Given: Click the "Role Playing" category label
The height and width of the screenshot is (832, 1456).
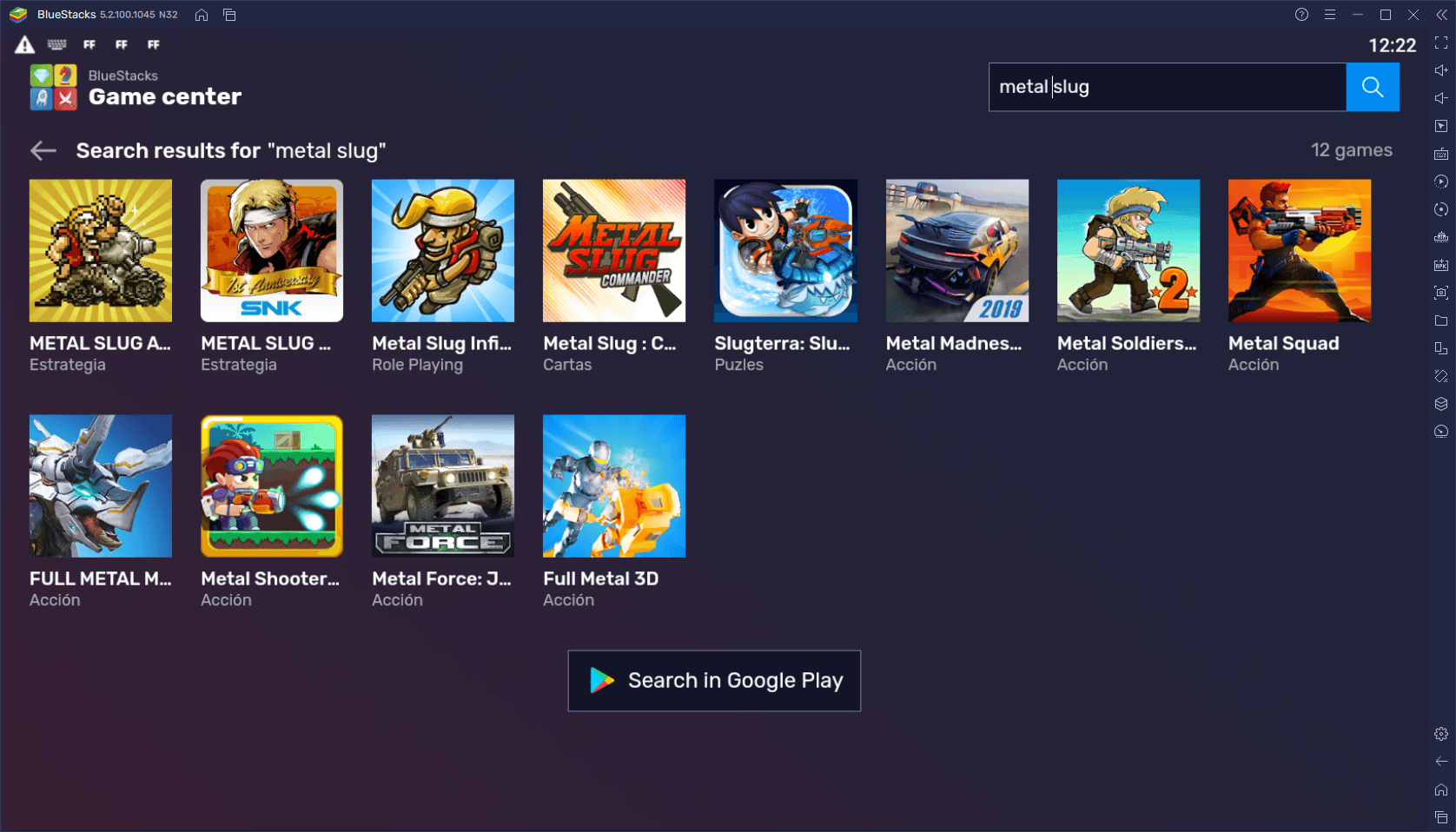Looking at the screenshot, I should pyautogui.click(x=417, y=366).
